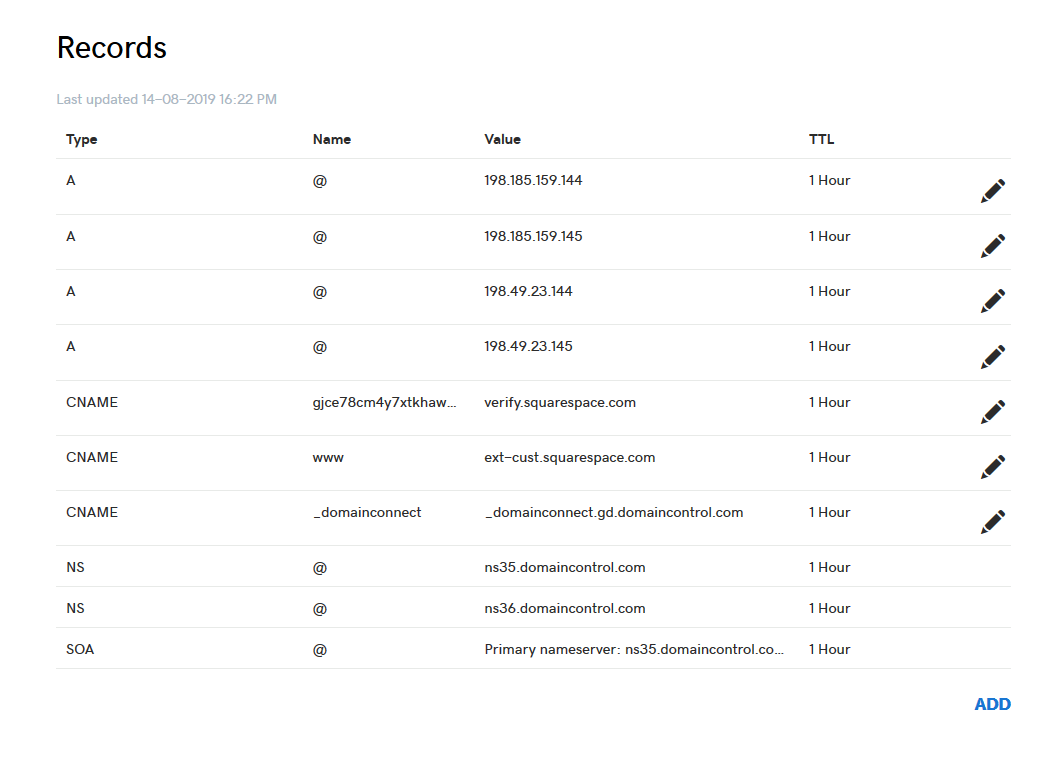The height and width of the screenshot is (762, 1061).
Task: Click the Last updated timestamp text
Action: (166, 99)
